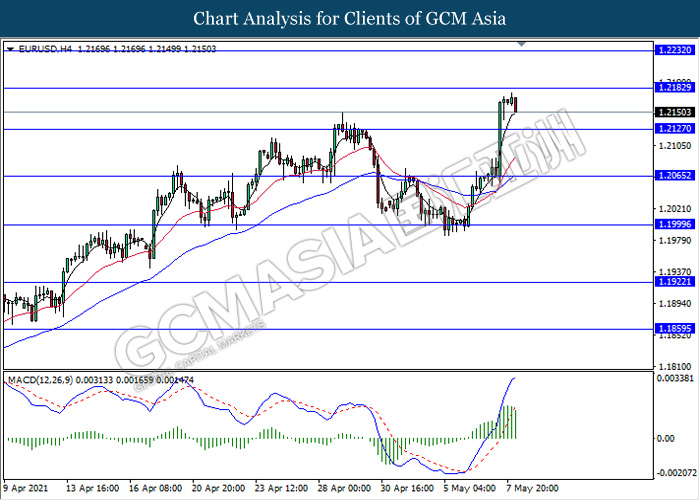Click the 16 Apr 08:00 time label

156,488
